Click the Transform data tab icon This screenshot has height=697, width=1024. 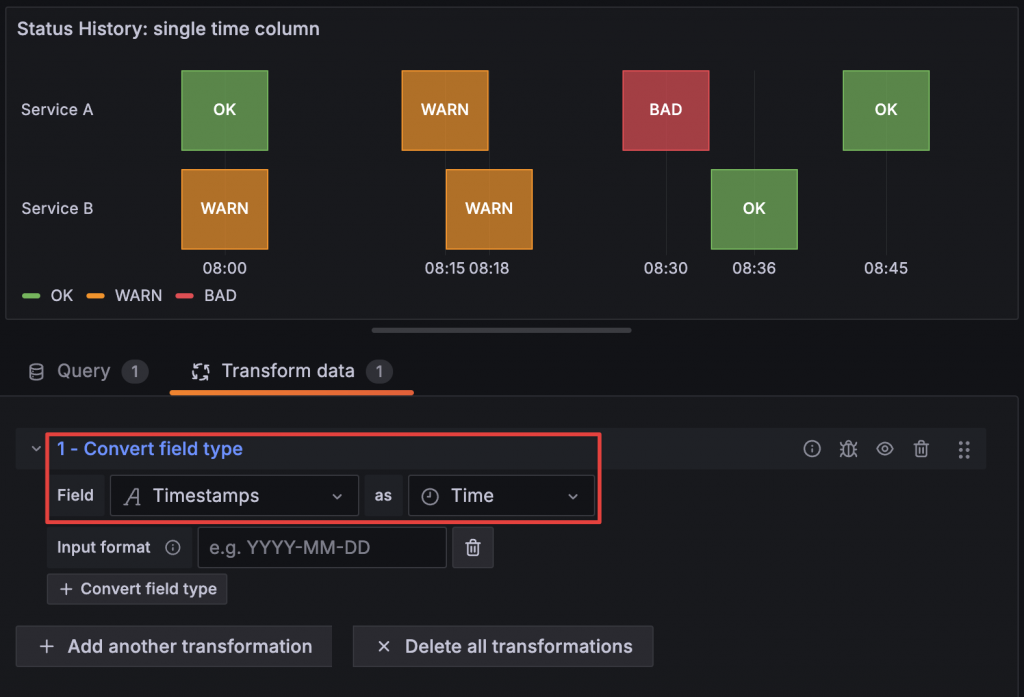tap(201, 372)
